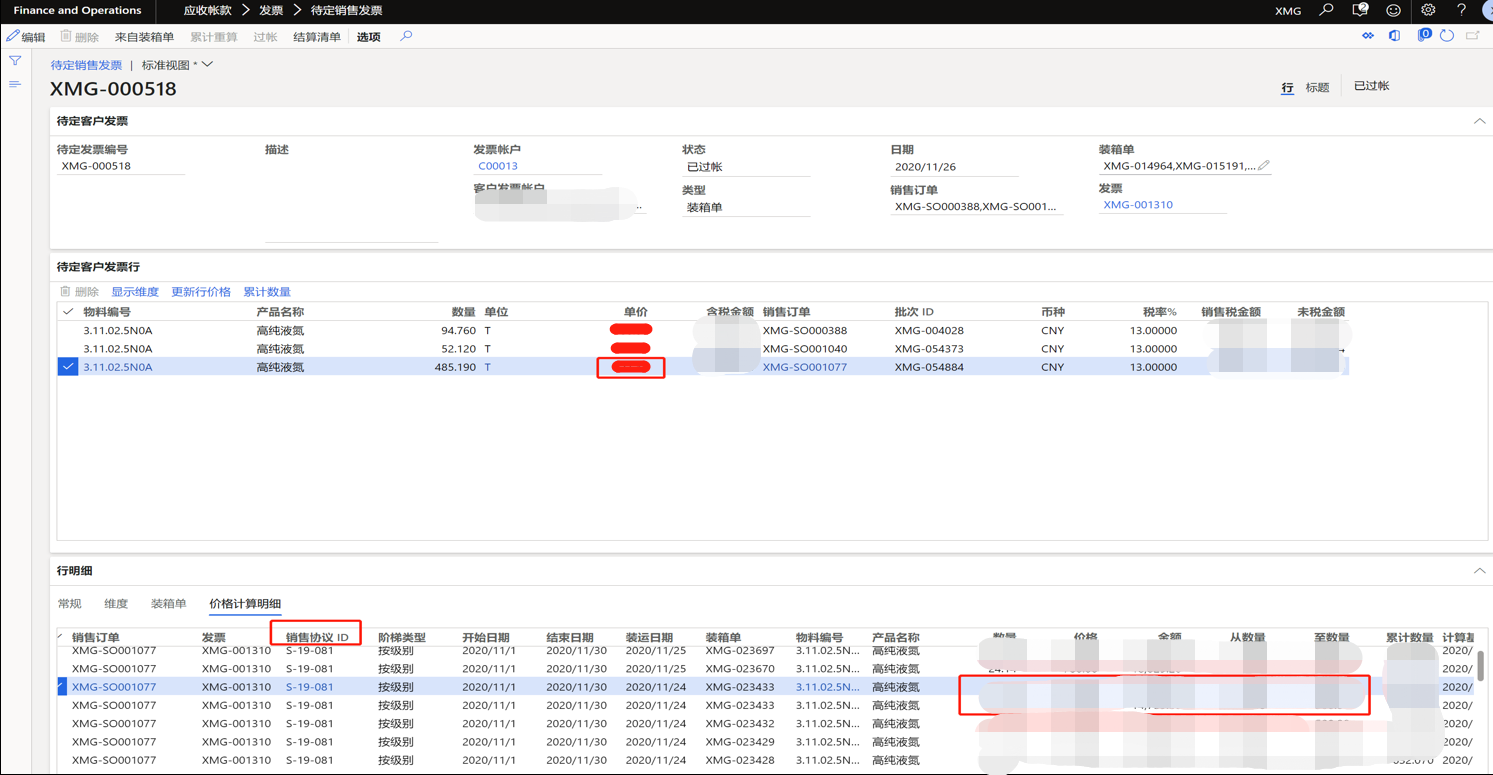Open the 待定销售发票 link
Screen dimensions: 1493x775
[86, 65]
